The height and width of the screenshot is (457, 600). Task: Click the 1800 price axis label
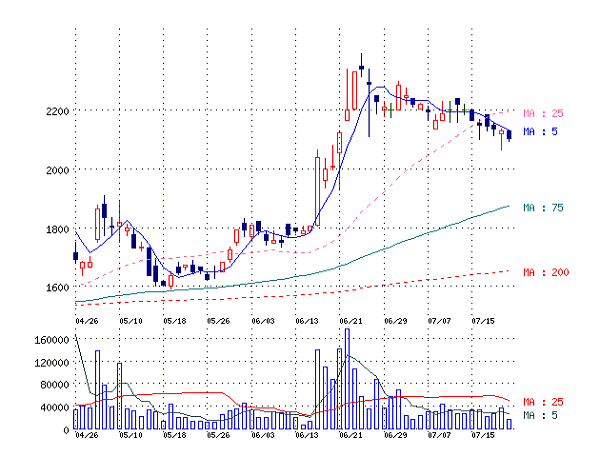coord(57,230)
